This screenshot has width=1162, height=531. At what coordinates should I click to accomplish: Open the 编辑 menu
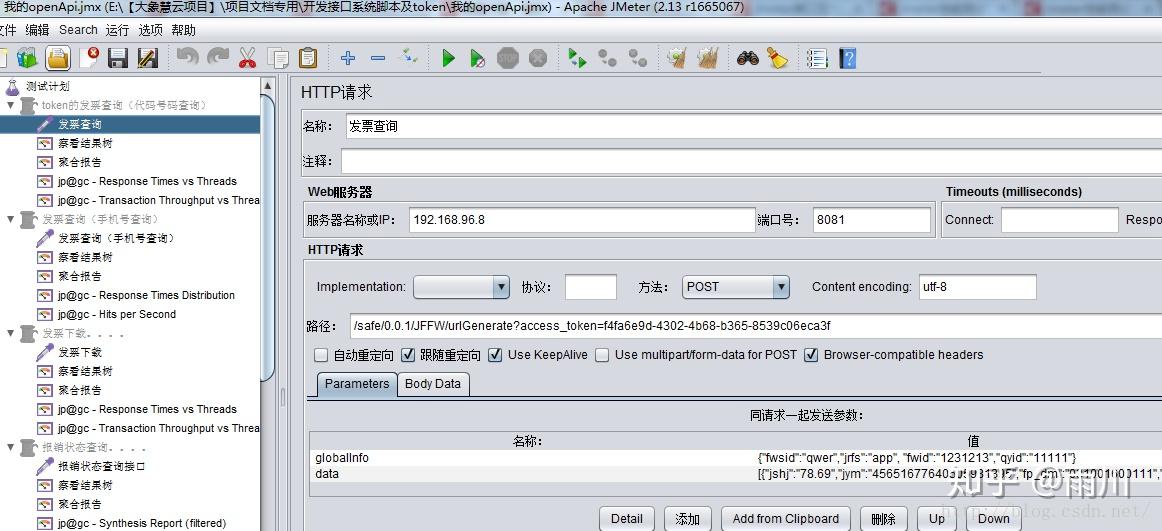(x=37, y=30)
